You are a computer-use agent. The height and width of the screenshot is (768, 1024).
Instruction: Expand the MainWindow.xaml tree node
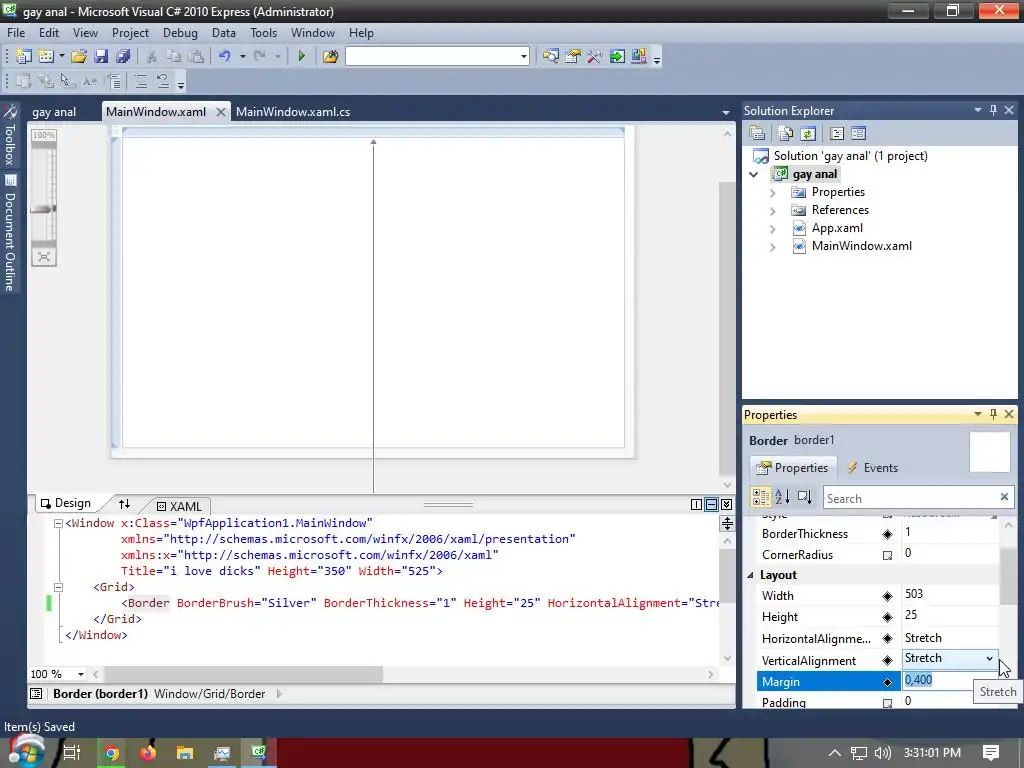[x=773, y=247]
